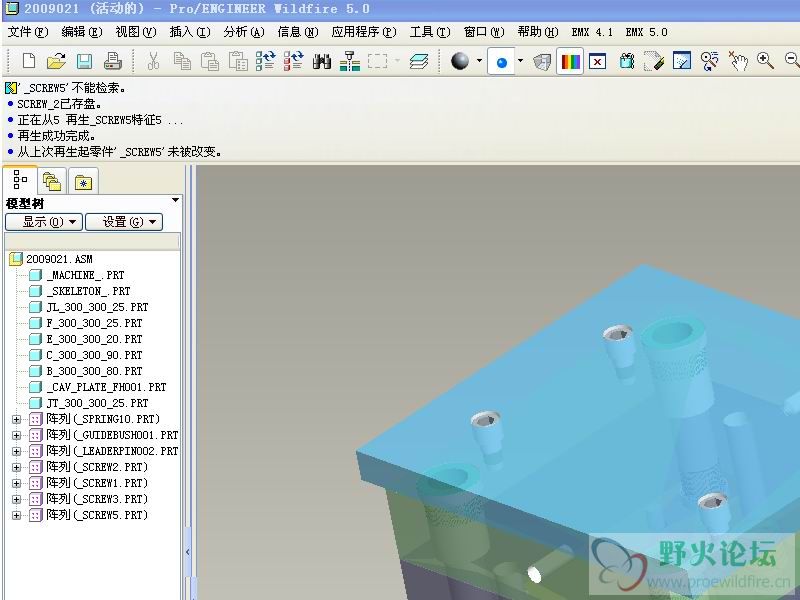
Task: Open the 分析(A) menu
Action: coord(244,32)
